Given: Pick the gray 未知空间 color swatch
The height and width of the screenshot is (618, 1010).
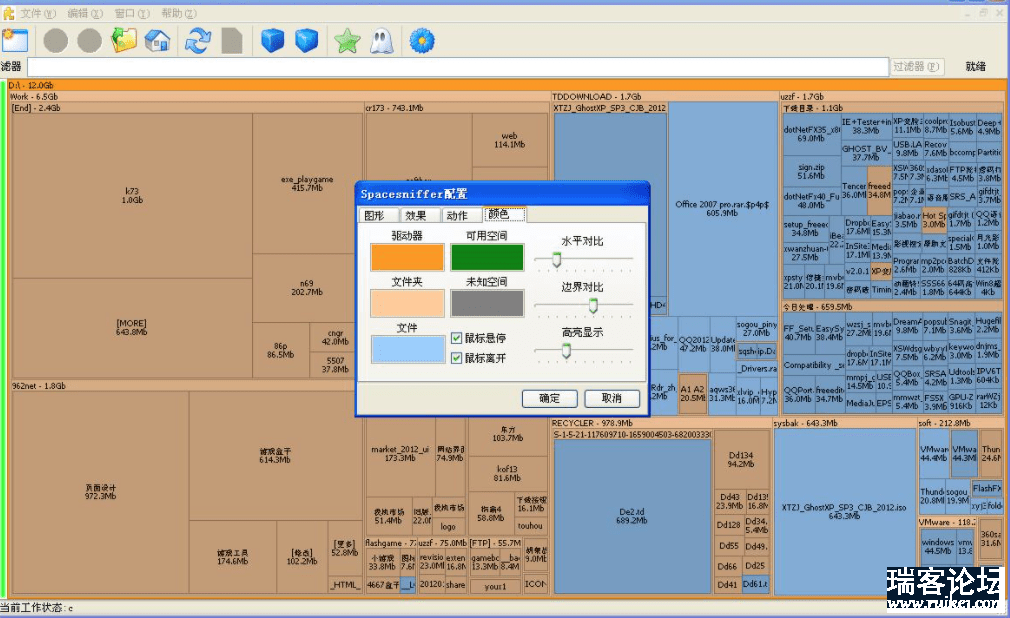Looking at the screenshot, I should click(487, 303).
